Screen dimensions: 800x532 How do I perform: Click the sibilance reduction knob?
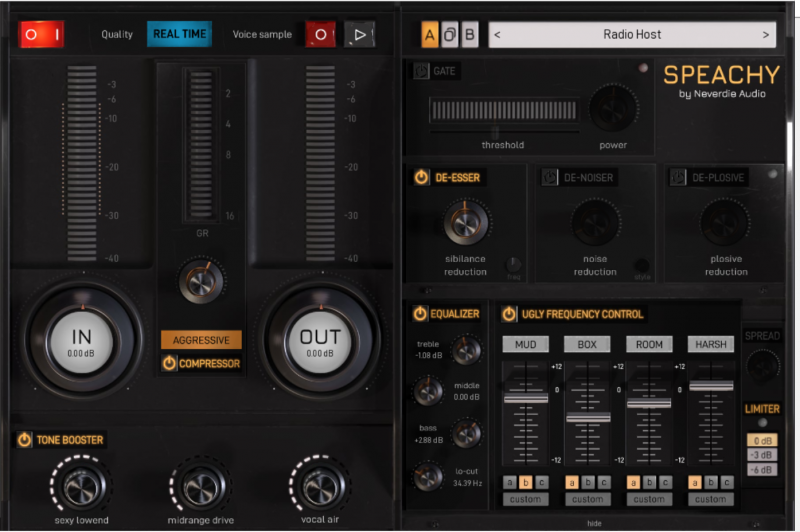point(465,222)
